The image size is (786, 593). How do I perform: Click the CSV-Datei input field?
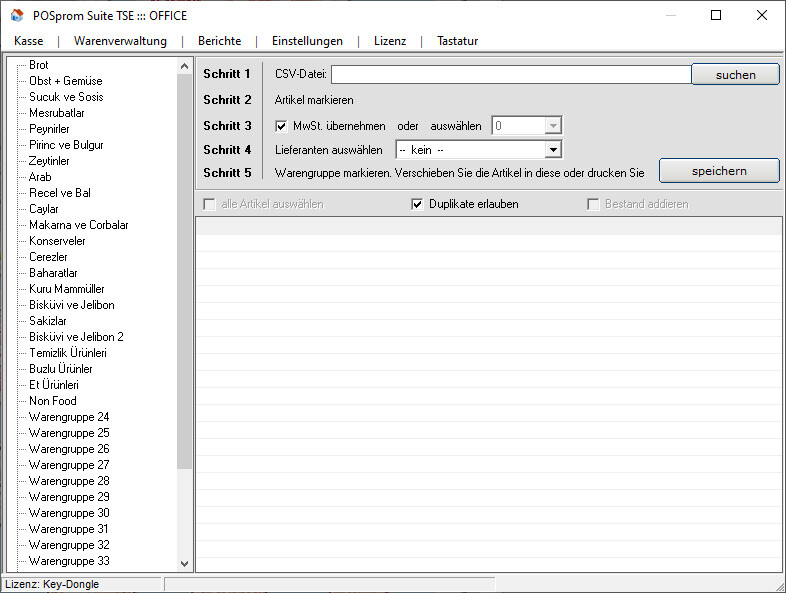pyautogui.click(x=510, y=74)
